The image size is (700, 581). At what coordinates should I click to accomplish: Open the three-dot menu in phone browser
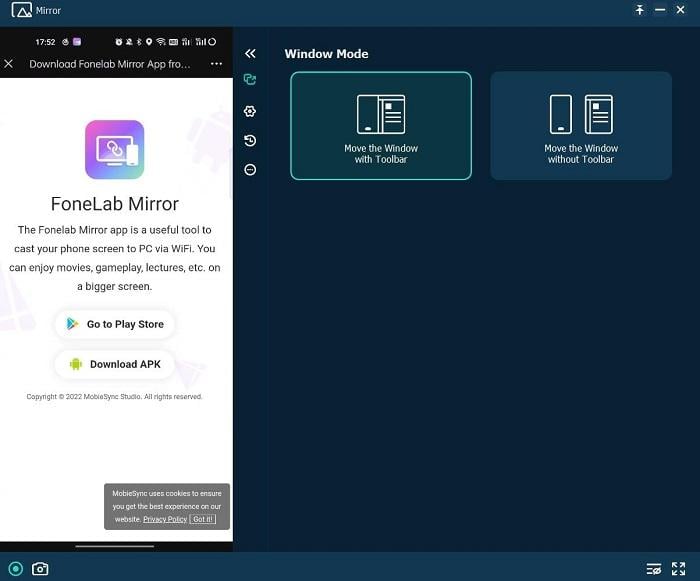click(217, 64)
